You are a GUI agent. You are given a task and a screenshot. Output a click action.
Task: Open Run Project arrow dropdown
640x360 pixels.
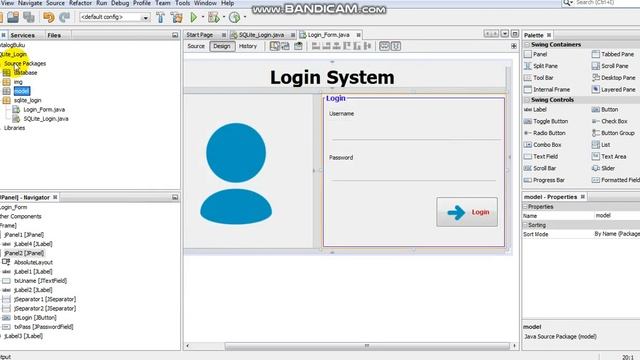click(x=203, y=17)
